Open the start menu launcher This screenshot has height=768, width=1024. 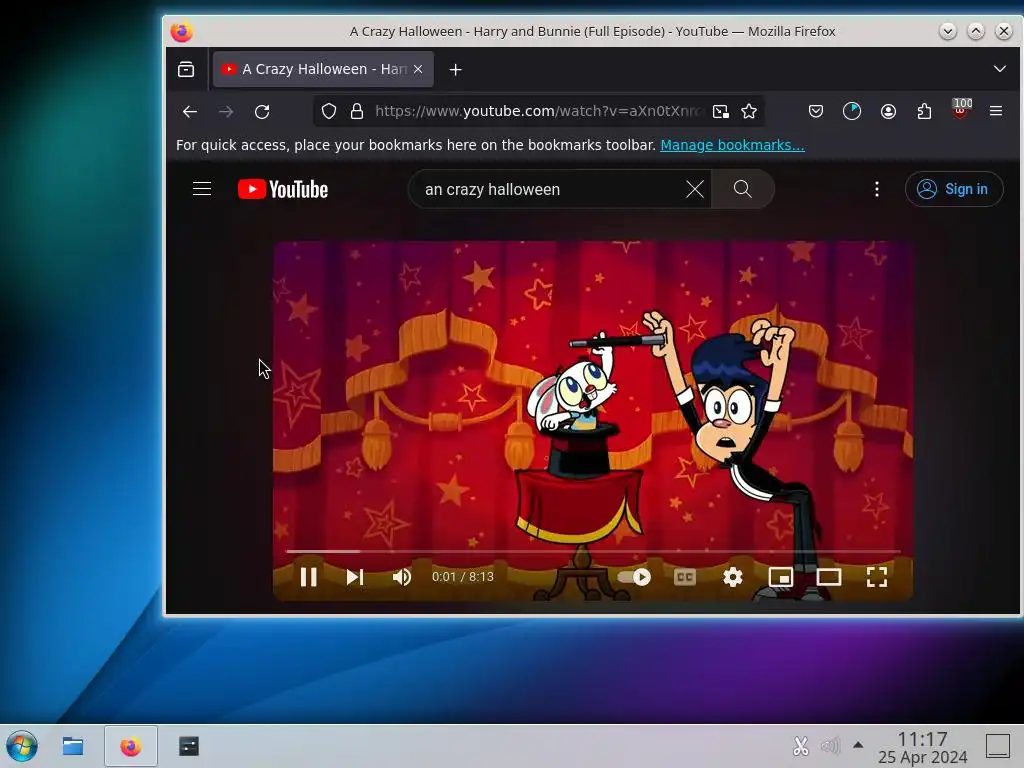(x=22, y=746)
